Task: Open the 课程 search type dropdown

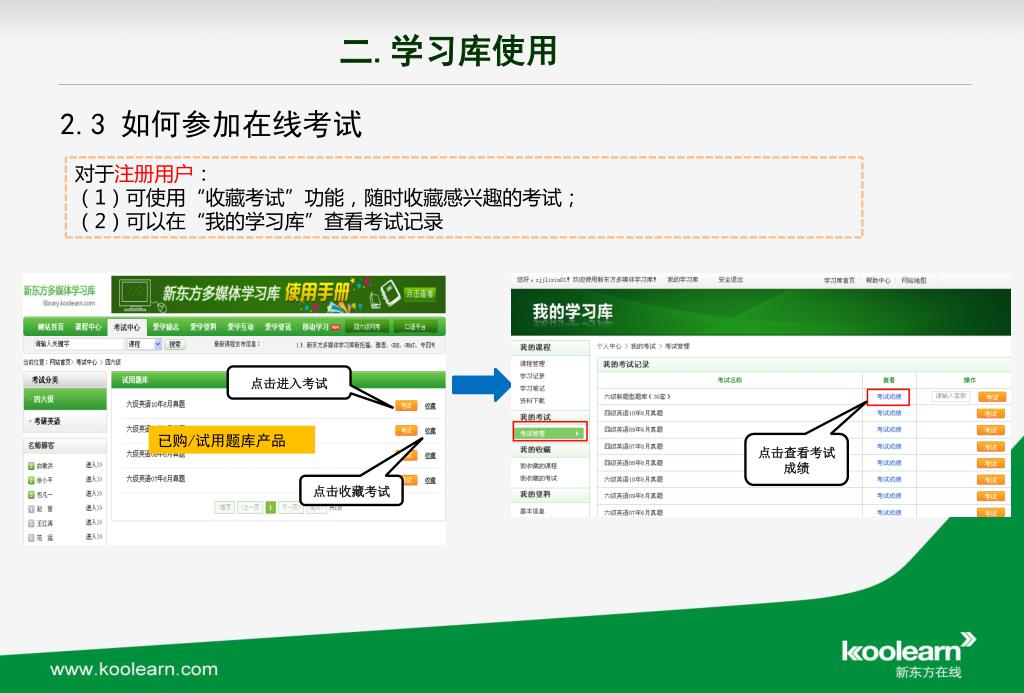Action: pos(144,344)
